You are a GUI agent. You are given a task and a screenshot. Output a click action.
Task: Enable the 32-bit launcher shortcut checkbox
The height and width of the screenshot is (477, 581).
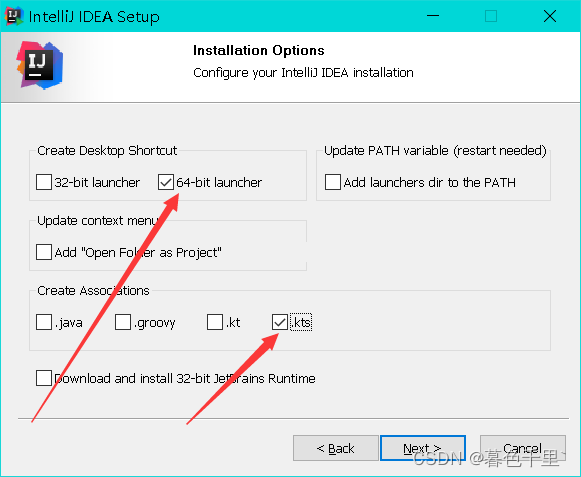[x=44, y=182]
